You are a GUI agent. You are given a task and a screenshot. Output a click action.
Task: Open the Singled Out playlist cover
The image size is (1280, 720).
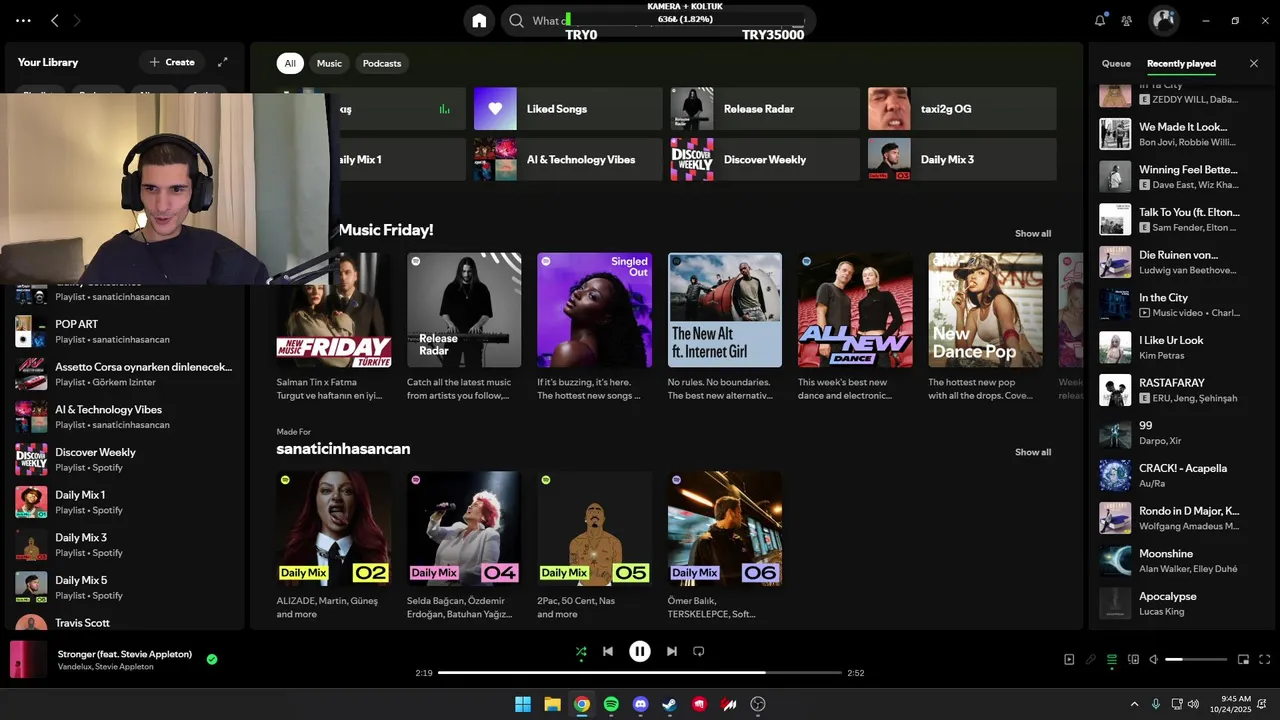click(594, 310)
